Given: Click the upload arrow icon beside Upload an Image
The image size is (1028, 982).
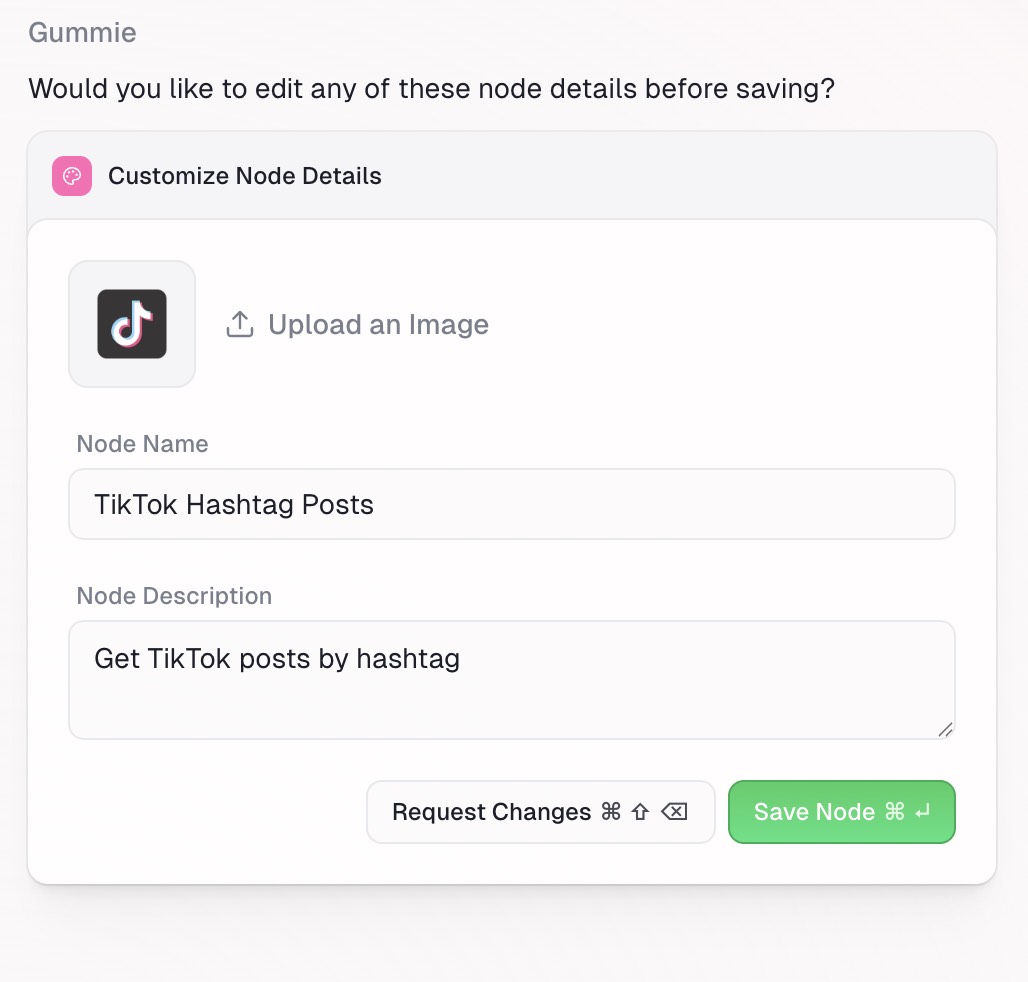Looking at the screenshot, I should (239, 324).
